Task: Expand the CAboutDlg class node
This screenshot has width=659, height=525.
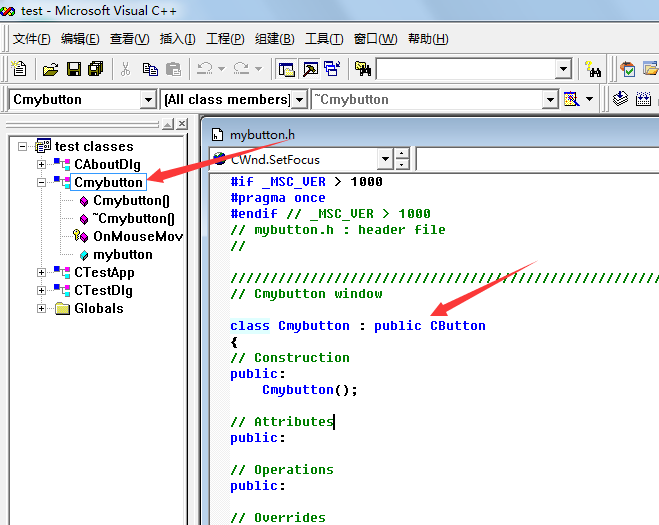Action: click(x=41, y=164)
